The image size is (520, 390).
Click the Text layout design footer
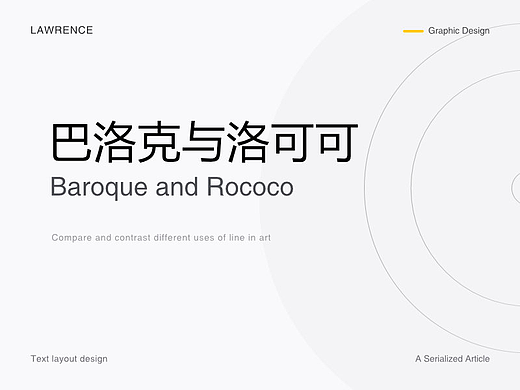pos(69,359)
